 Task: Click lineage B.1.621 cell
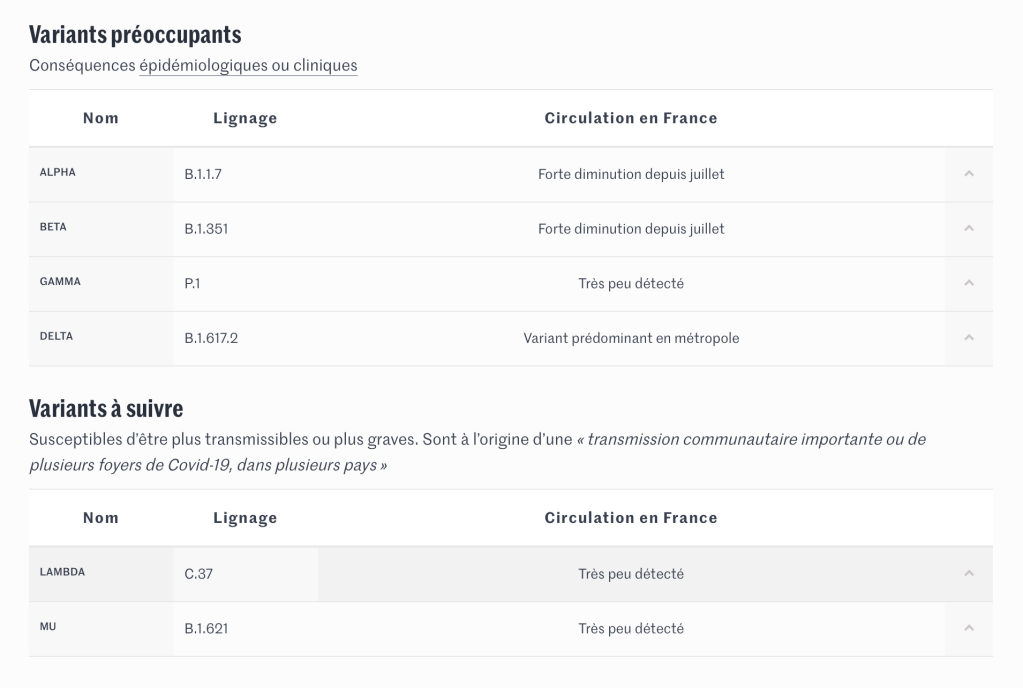click(206, 629)
